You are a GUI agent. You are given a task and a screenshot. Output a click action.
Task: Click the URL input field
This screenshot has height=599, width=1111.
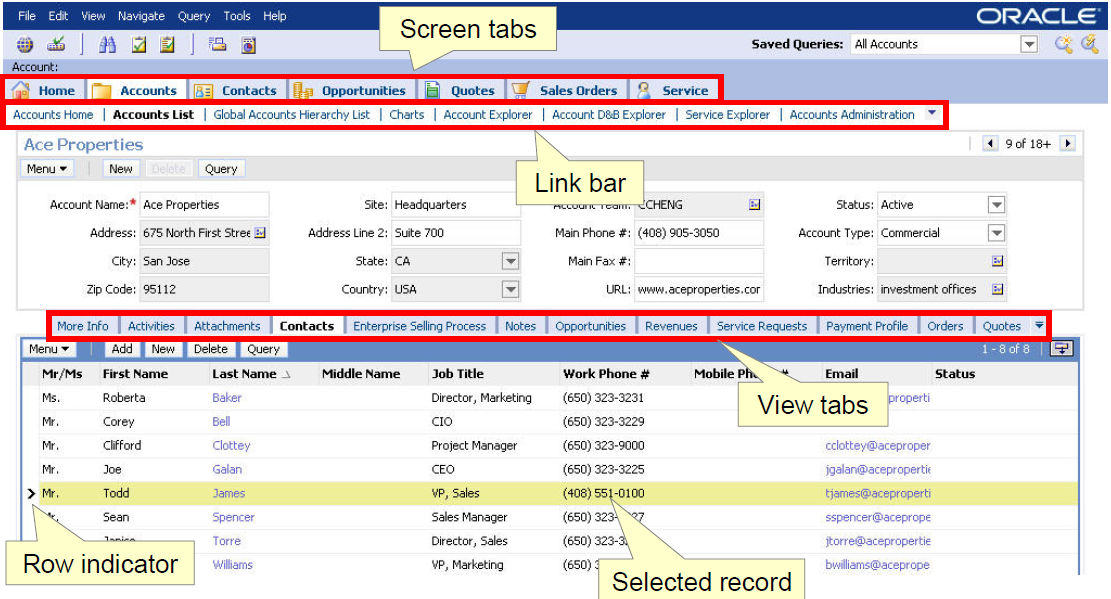[699, 289]
